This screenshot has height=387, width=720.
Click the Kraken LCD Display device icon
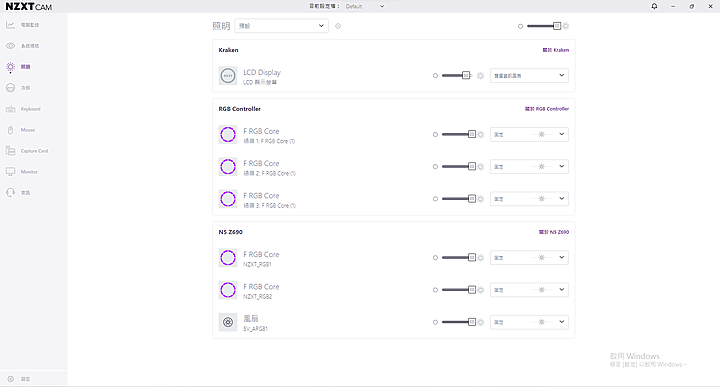pos(228,76)
